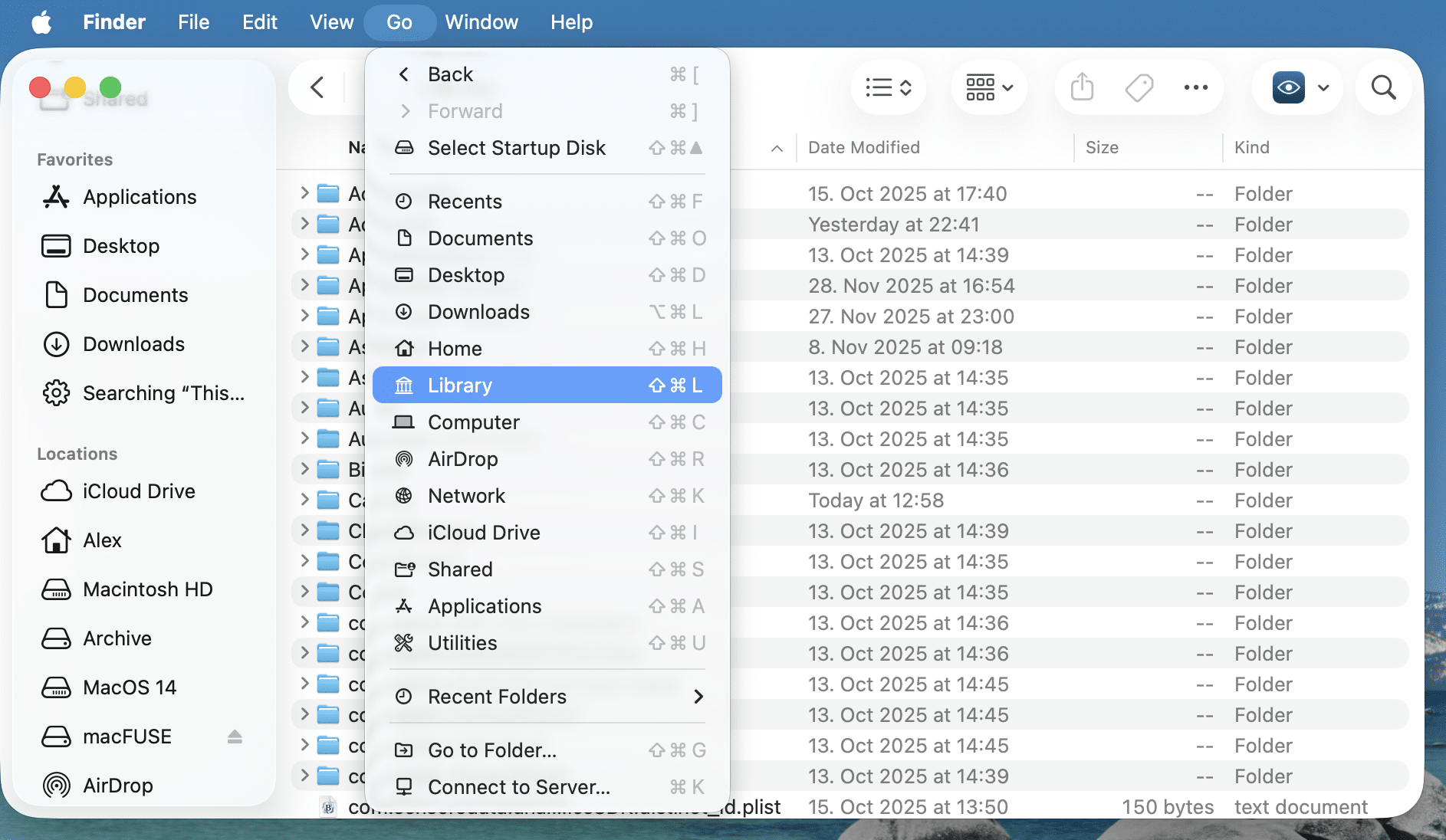Select Macintosh HD in sidebar

pos(144,589)
